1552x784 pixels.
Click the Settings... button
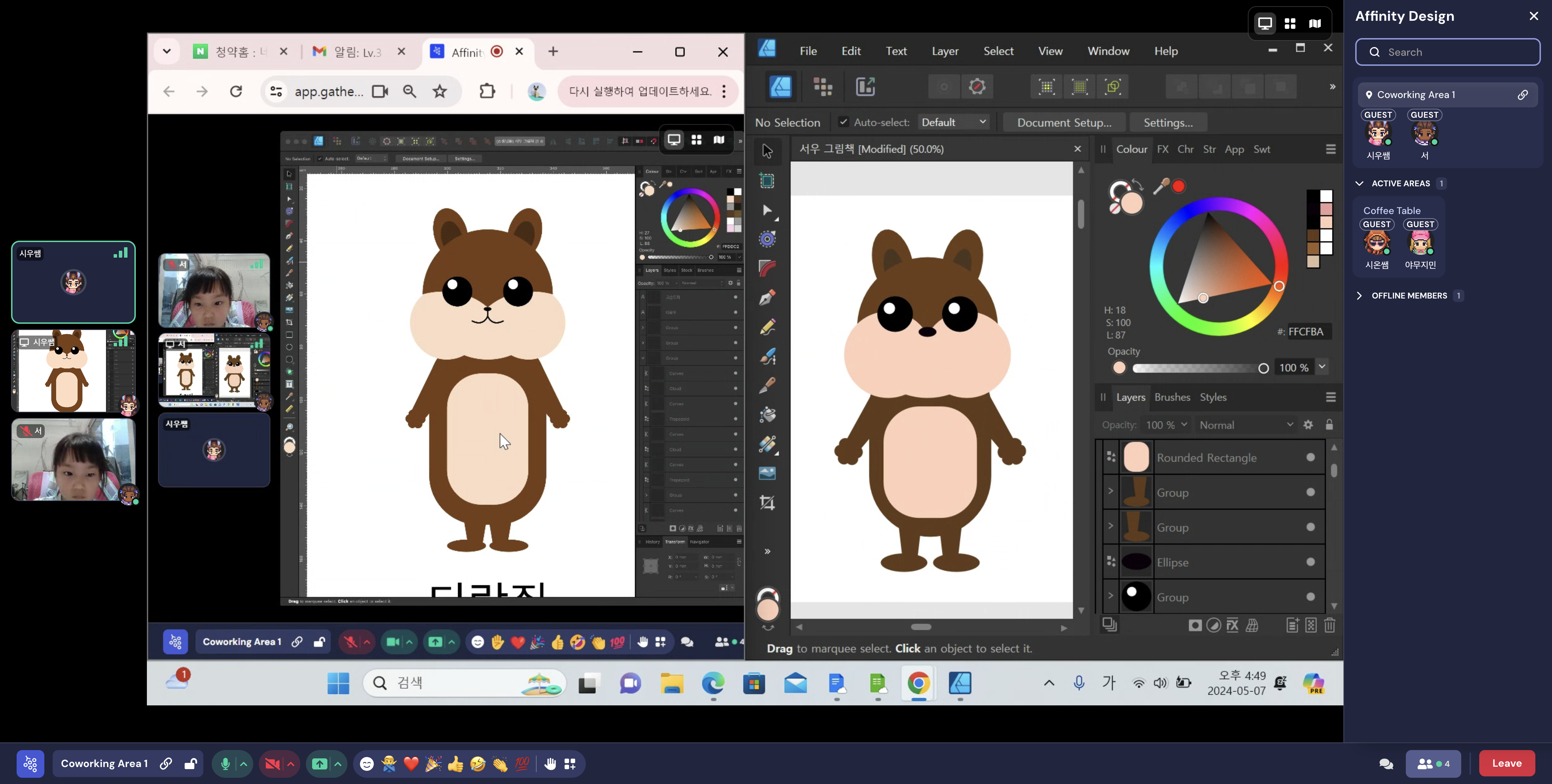point(1167,122)
